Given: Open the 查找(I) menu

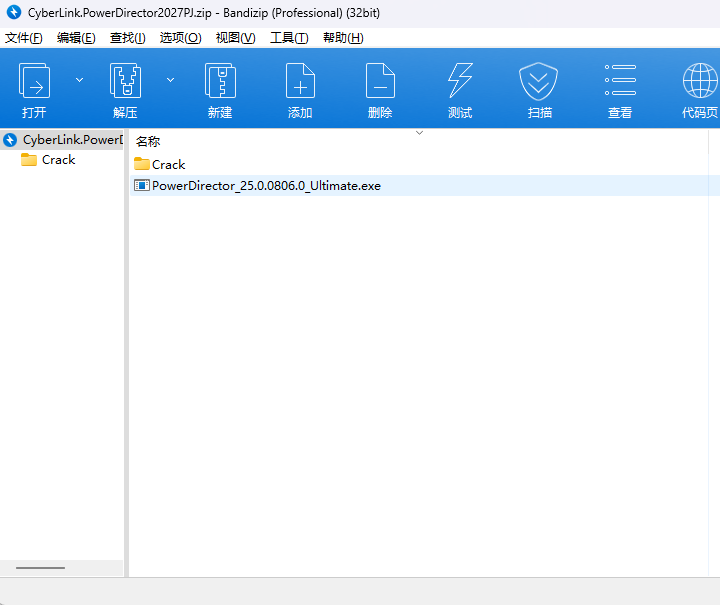Looking at the screenshot, I should (128, 38).
